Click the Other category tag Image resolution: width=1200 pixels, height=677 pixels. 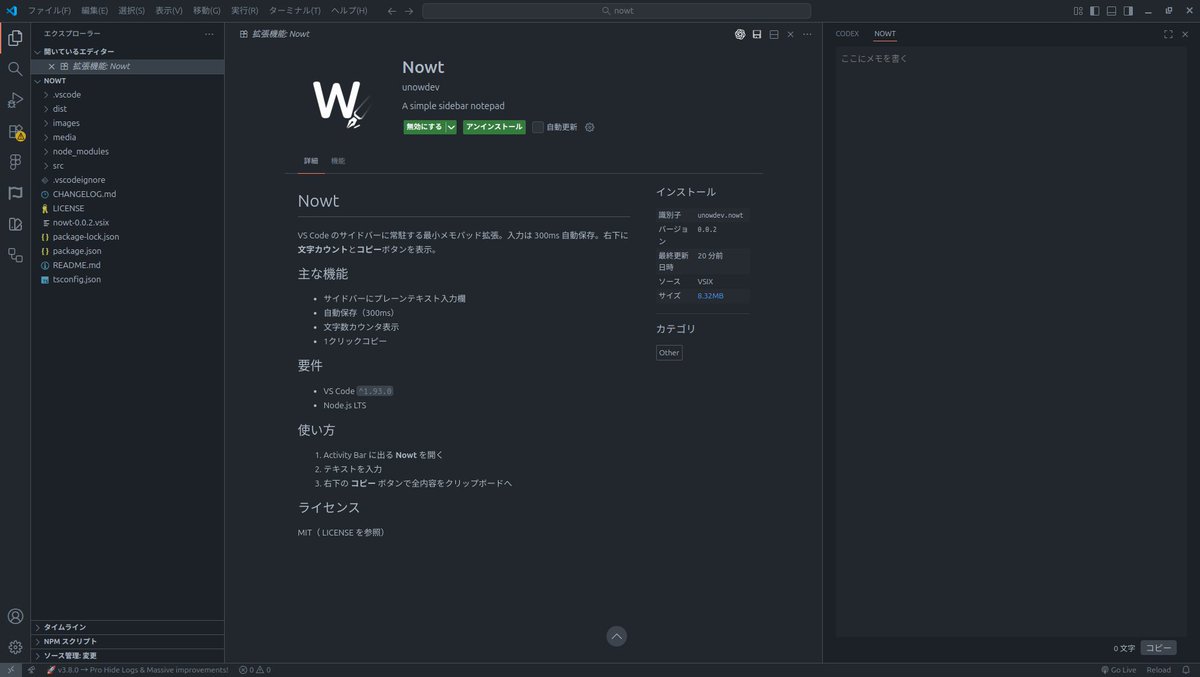669,353
